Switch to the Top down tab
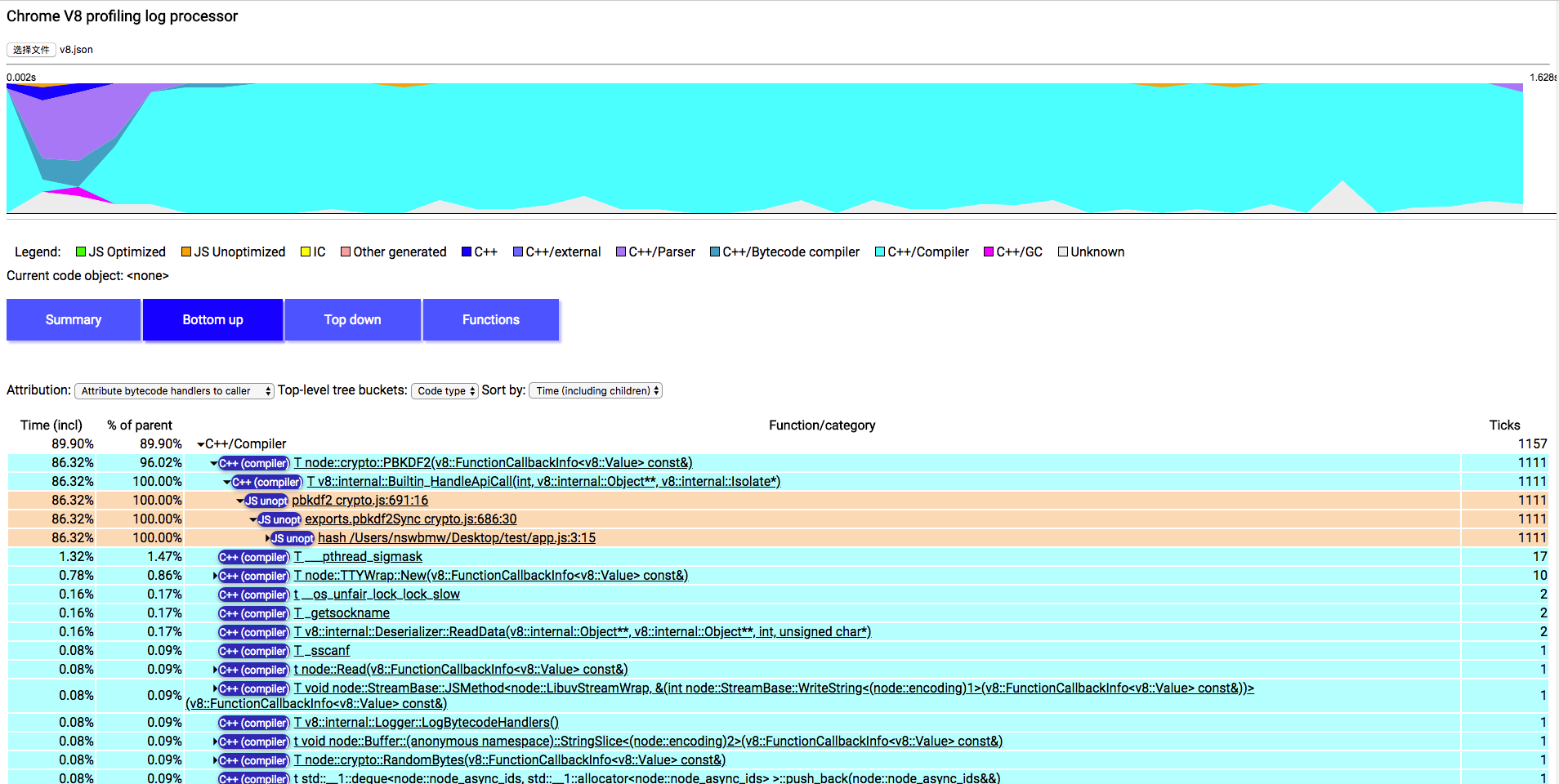This screenshot has height=784, width=1559. (x=352, y=319)
